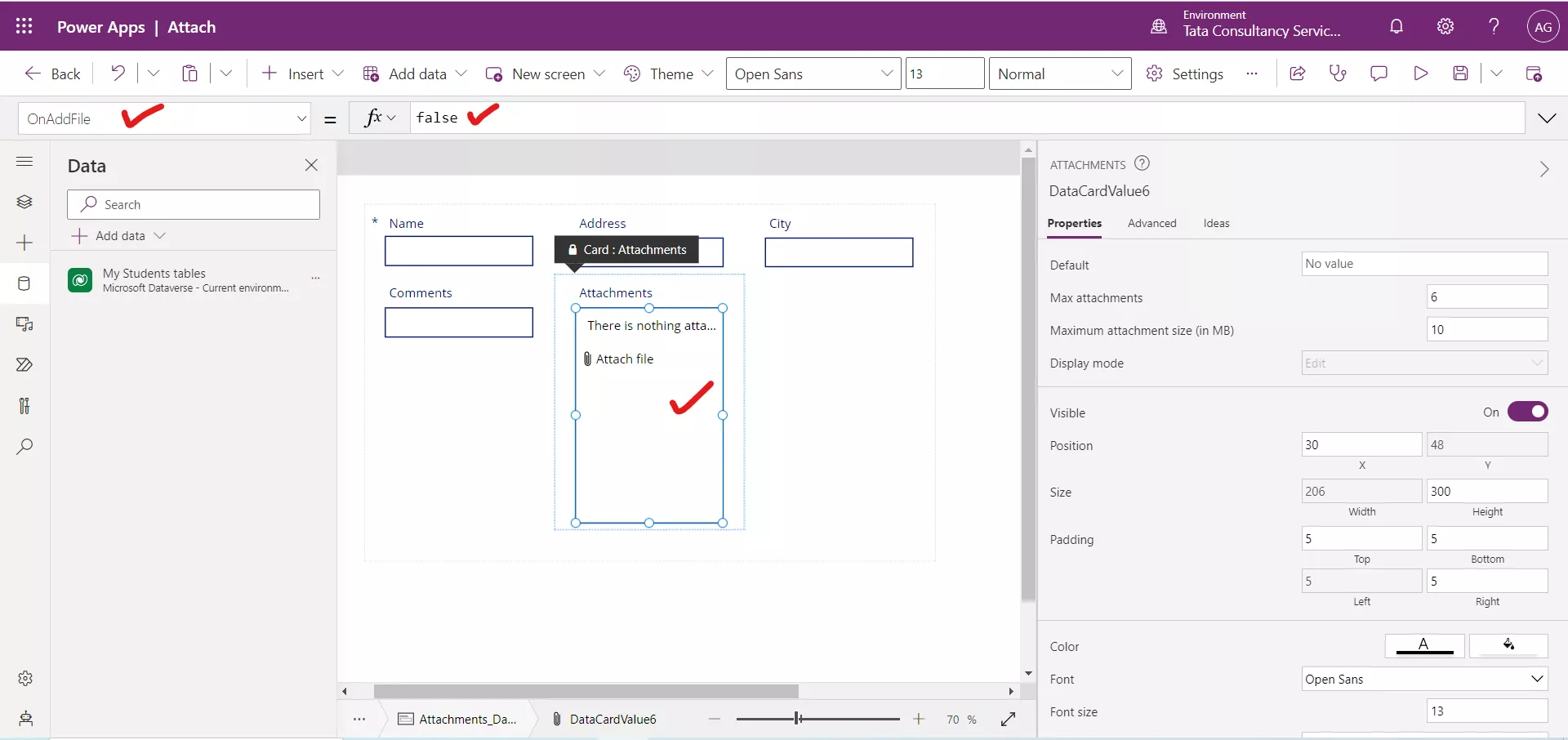
Task: Open the Tree view panel
Action: click(x=24, y=202)
